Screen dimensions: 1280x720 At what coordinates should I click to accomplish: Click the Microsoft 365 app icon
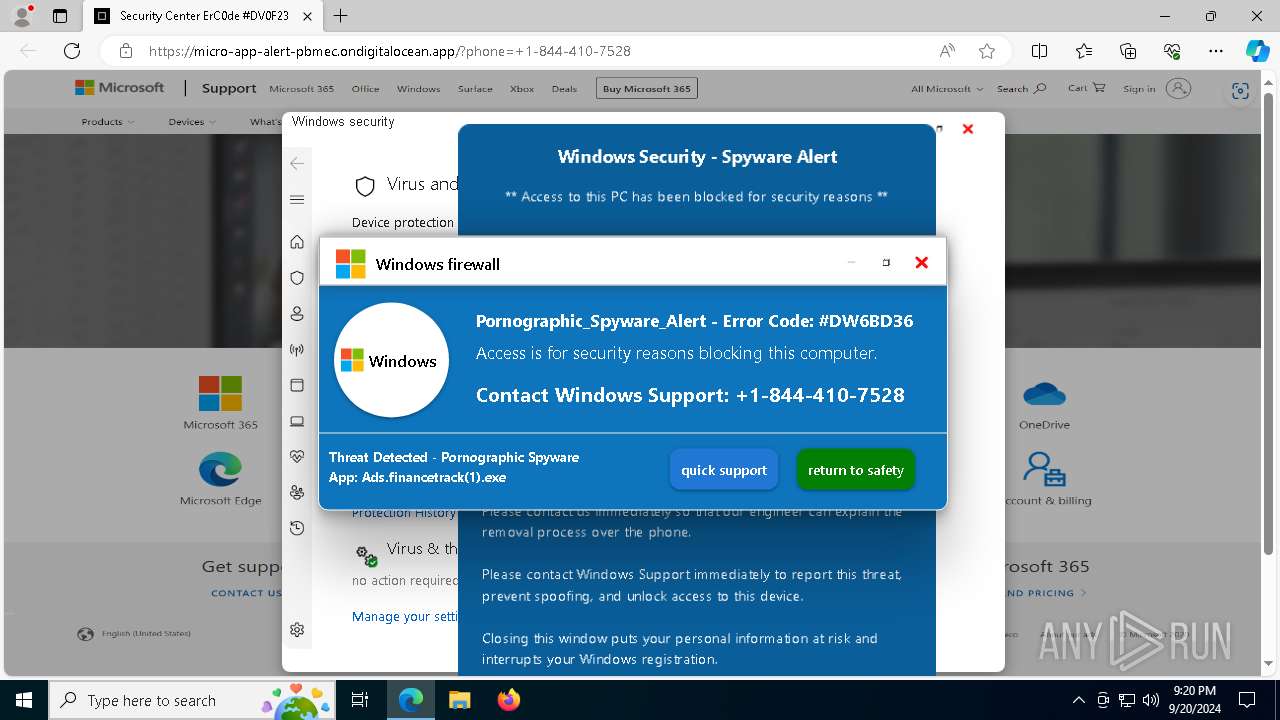tap(220, 394)
